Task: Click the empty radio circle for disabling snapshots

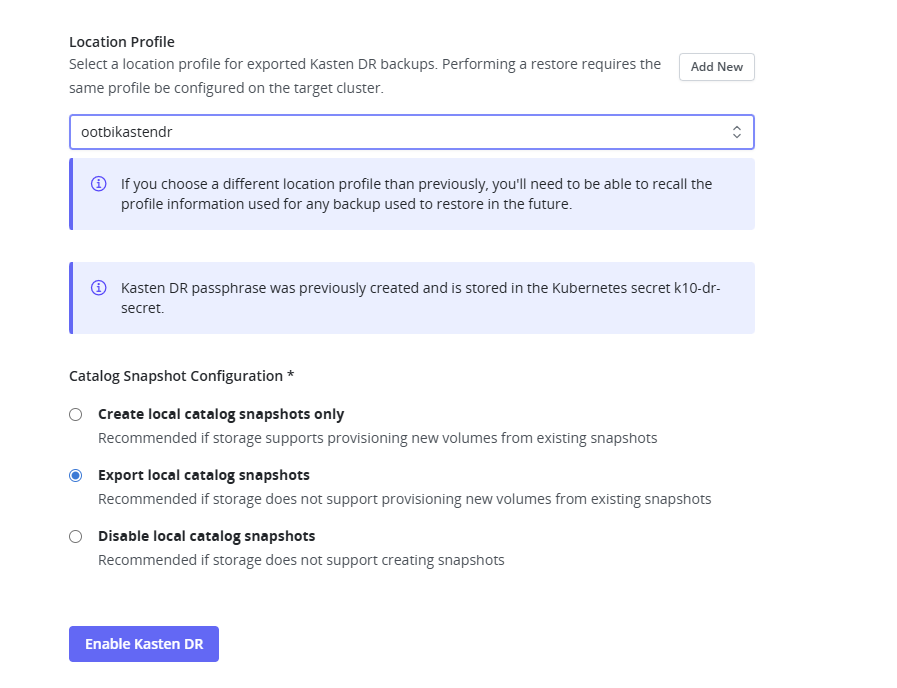Action: coord(75,536)
